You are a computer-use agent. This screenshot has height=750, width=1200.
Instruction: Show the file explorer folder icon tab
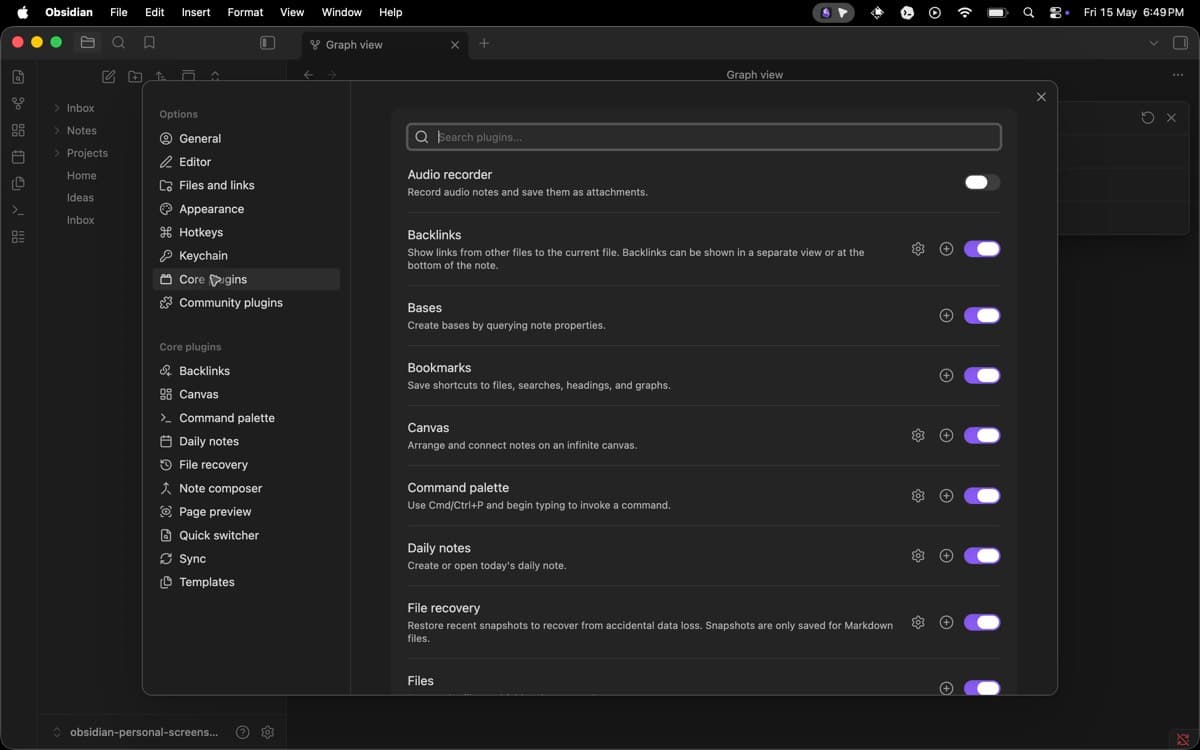click(x=88, y=43)
